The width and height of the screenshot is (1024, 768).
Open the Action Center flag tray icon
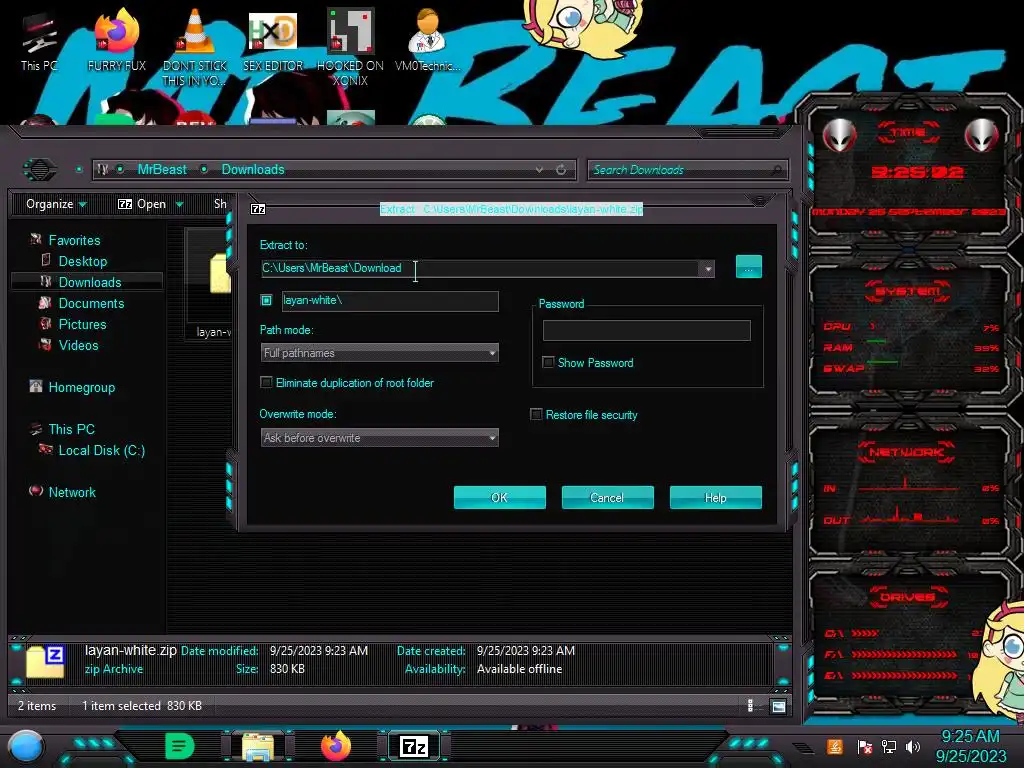point(865,747)
